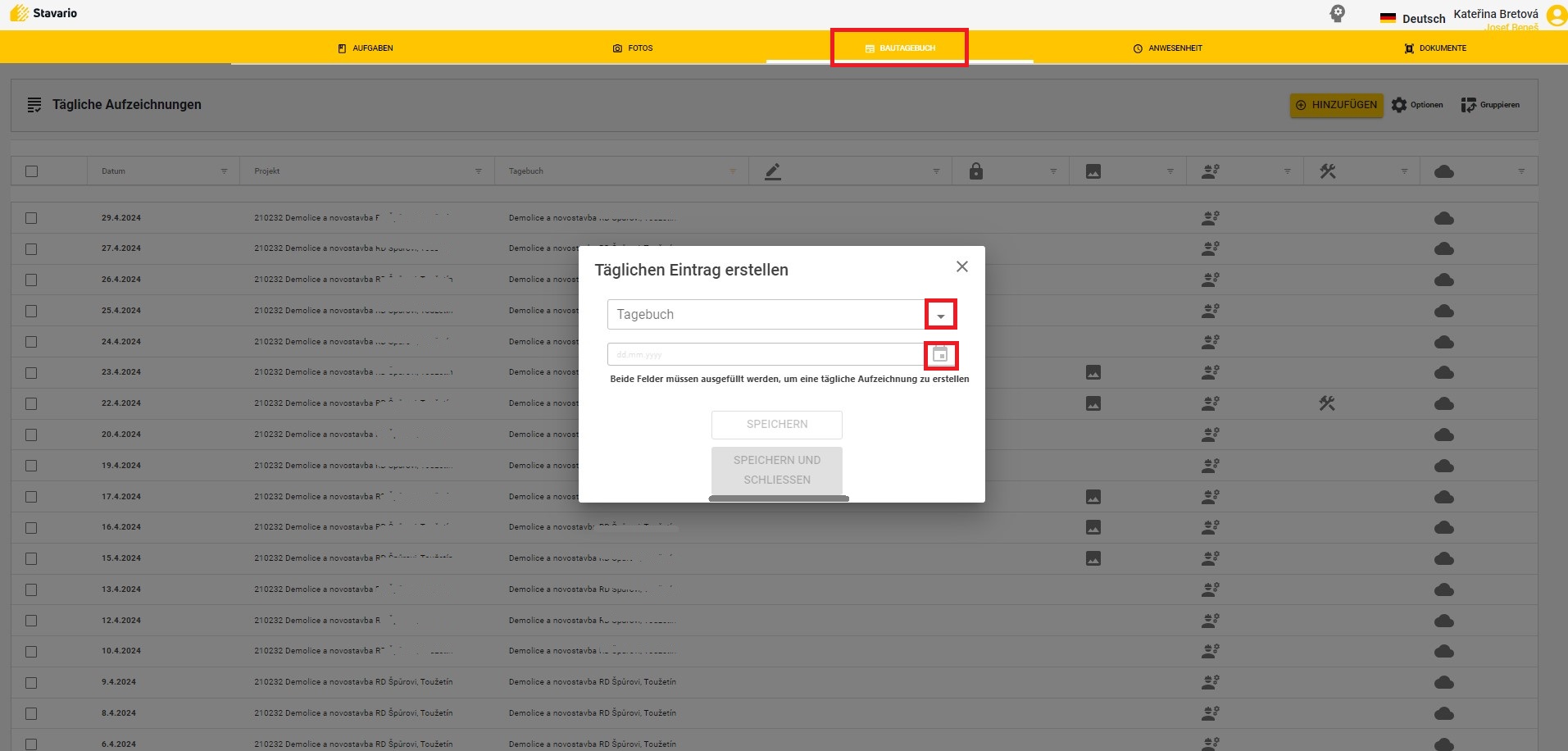The image size is (1568, 751).
Task: Click workers icon in 13.4.2024 row
Action: tap(1211, 589)
